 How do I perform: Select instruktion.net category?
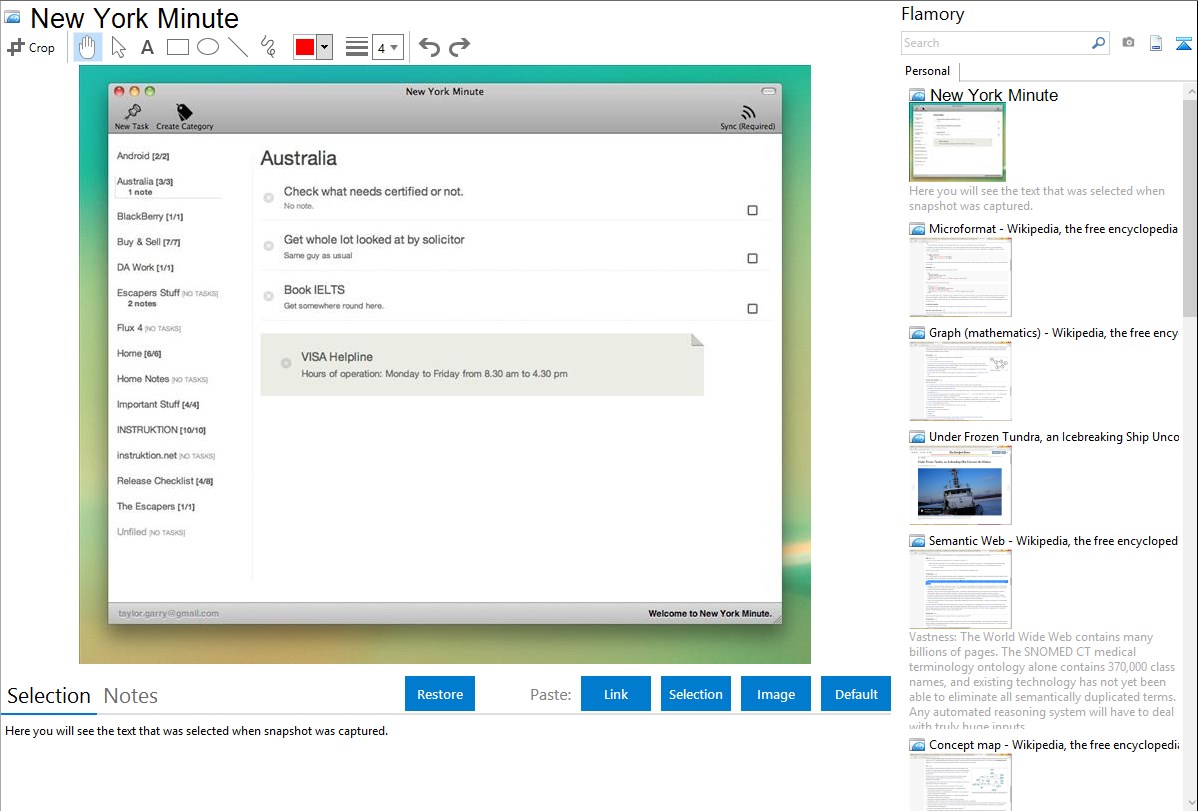pyautogui.click(x=166, y=456)
